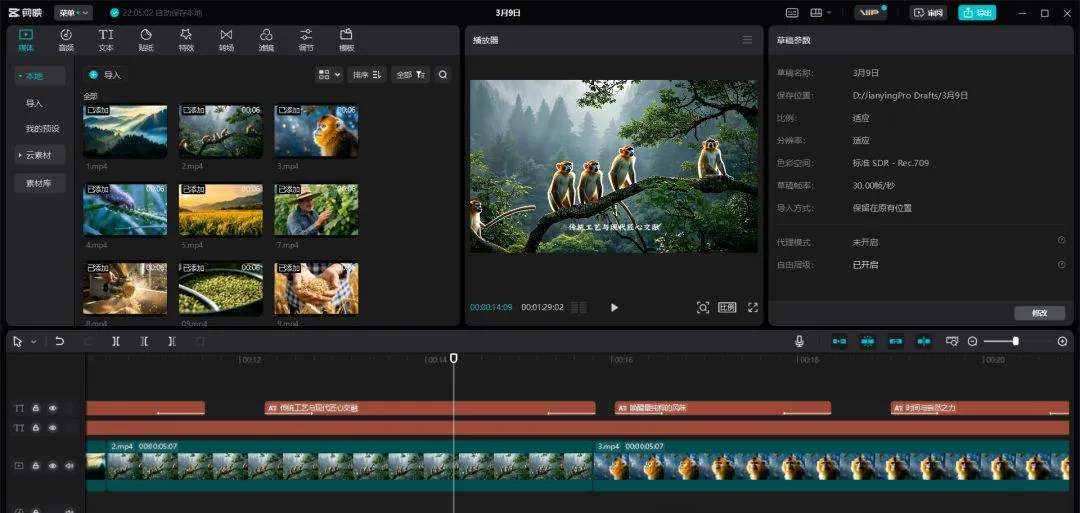Click the 修改 modify button
The height and width of the screenshot is (513, 1080).
(x=1039, y=313)
